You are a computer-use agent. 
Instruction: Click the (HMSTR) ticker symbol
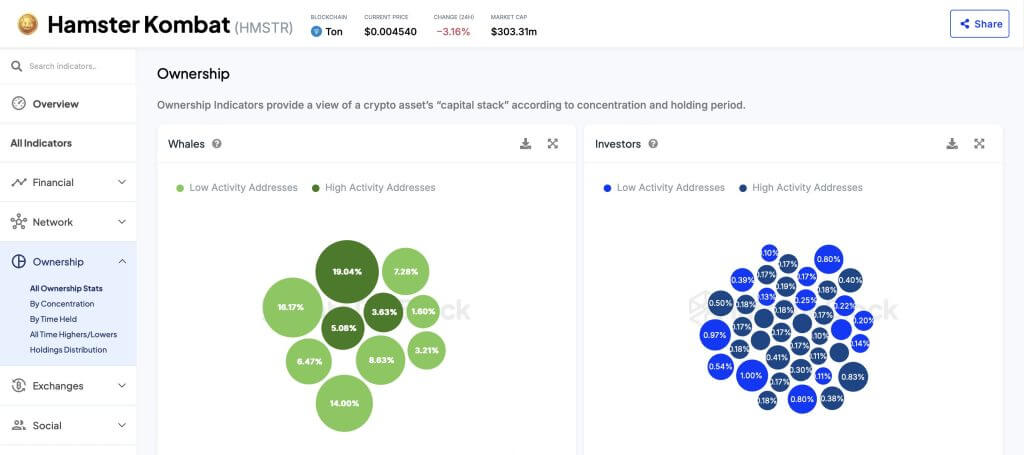263,27
